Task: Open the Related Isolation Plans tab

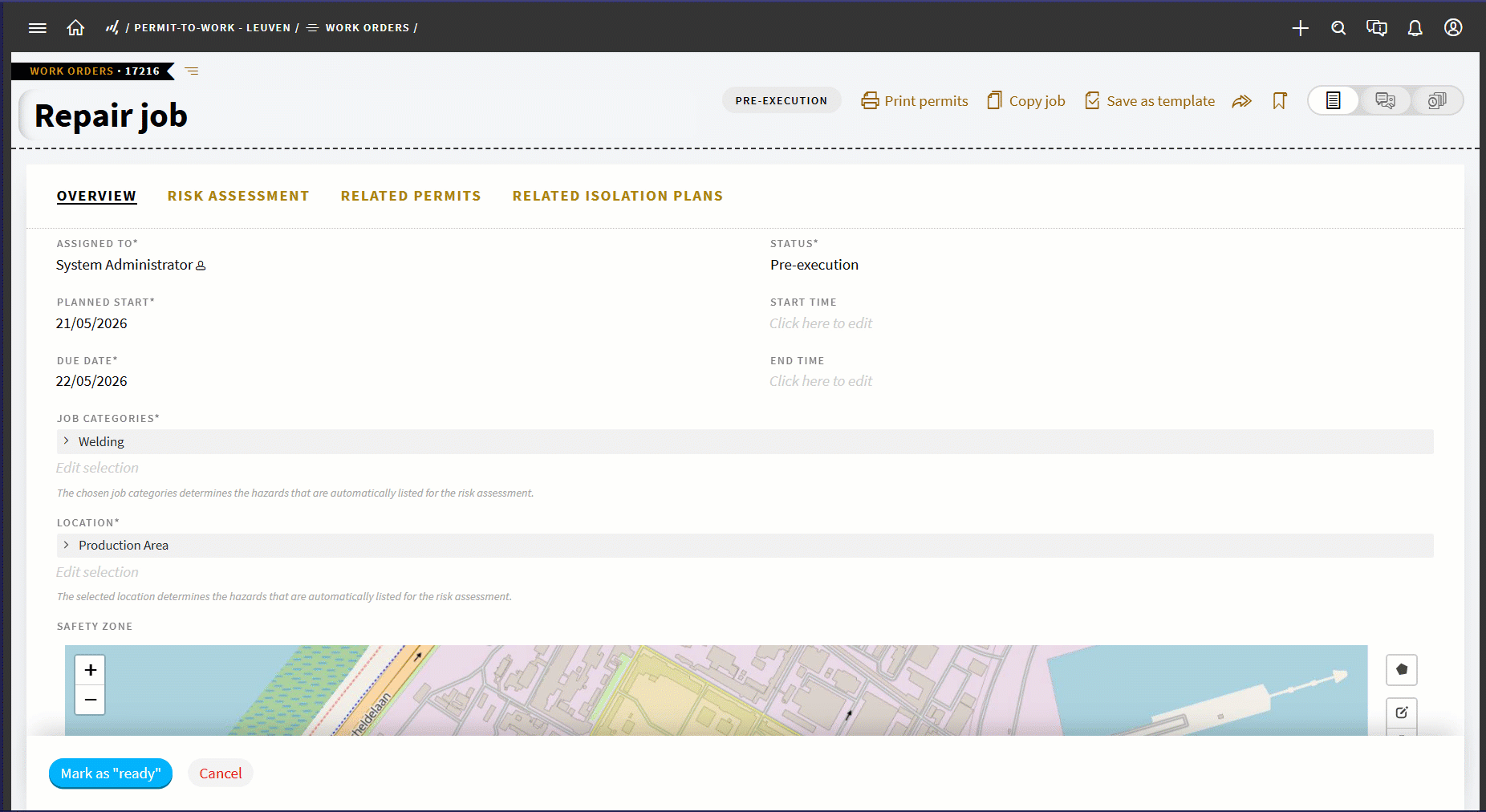Action: [x=618, y=196]
